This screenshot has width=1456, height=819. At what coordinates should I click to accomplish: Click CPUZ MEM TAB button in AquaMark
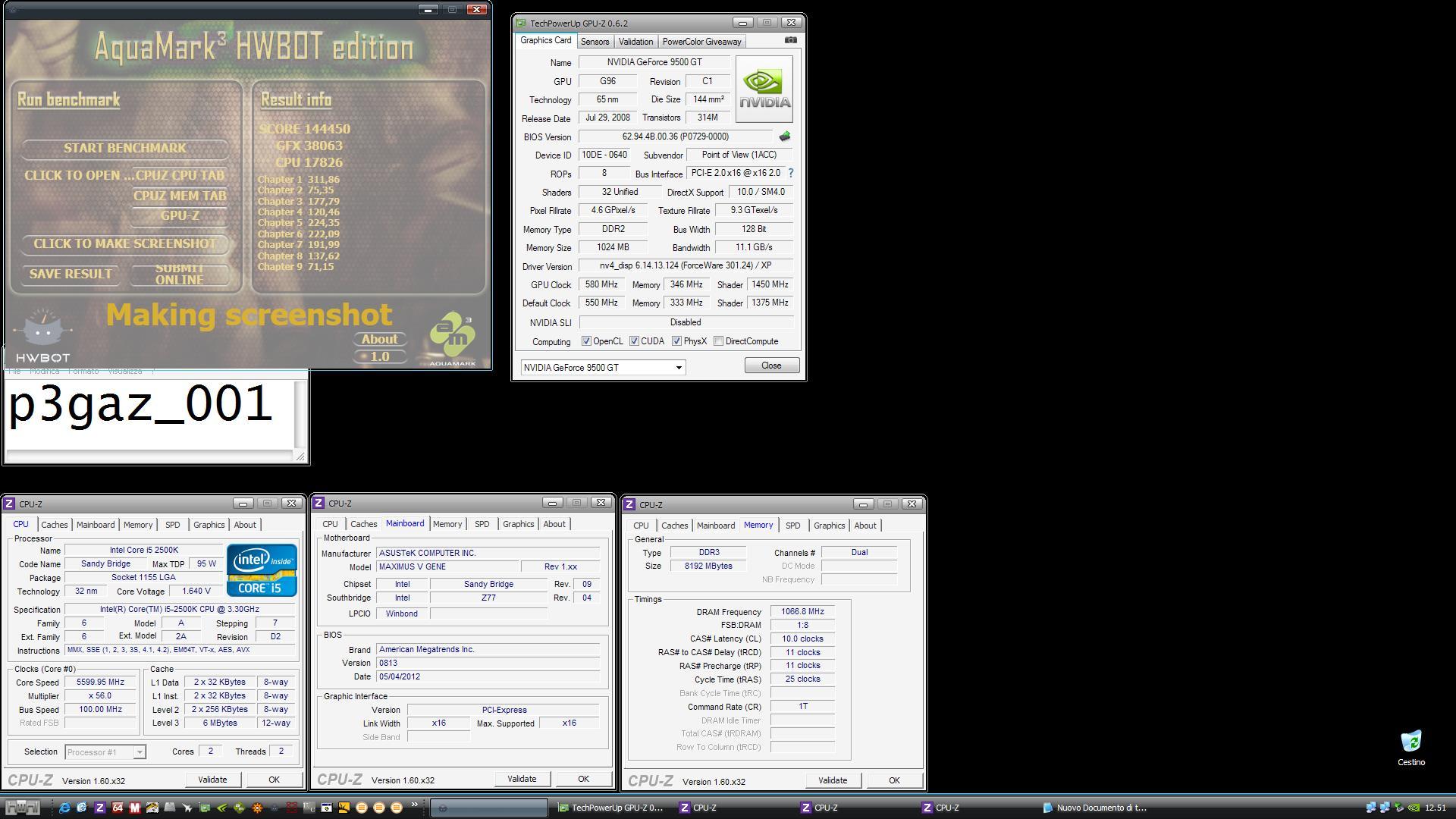(x=180, y=196)
